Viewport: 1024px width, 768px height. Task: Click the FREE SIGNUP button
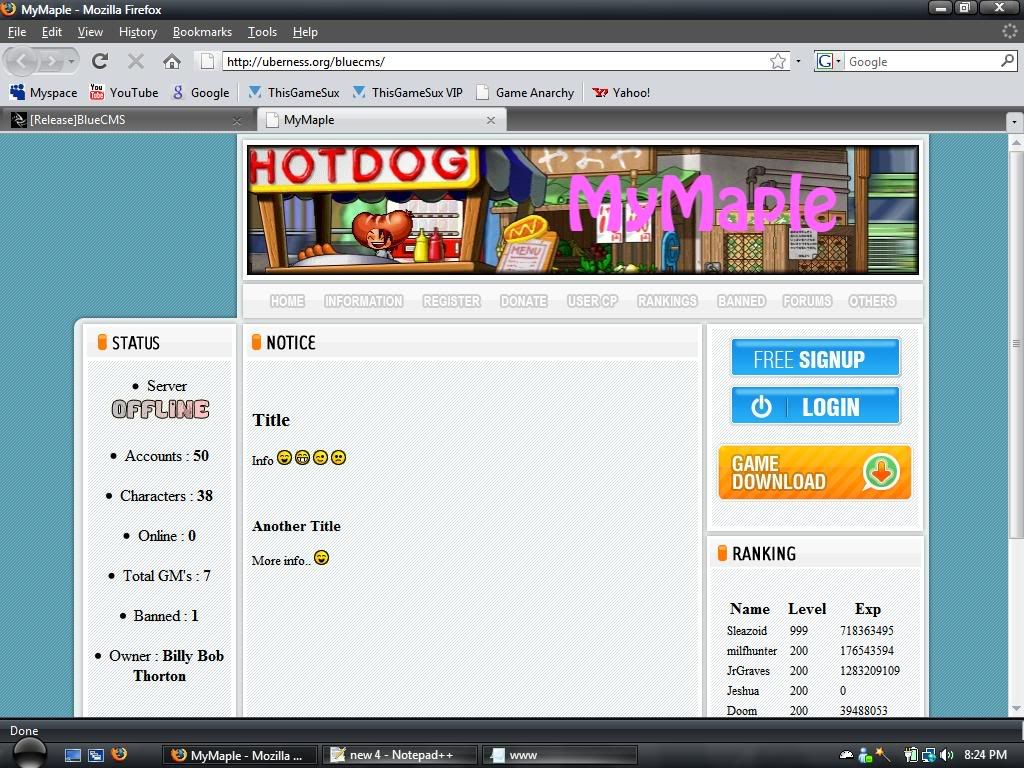pyautogui.click(x=815, y=357)
